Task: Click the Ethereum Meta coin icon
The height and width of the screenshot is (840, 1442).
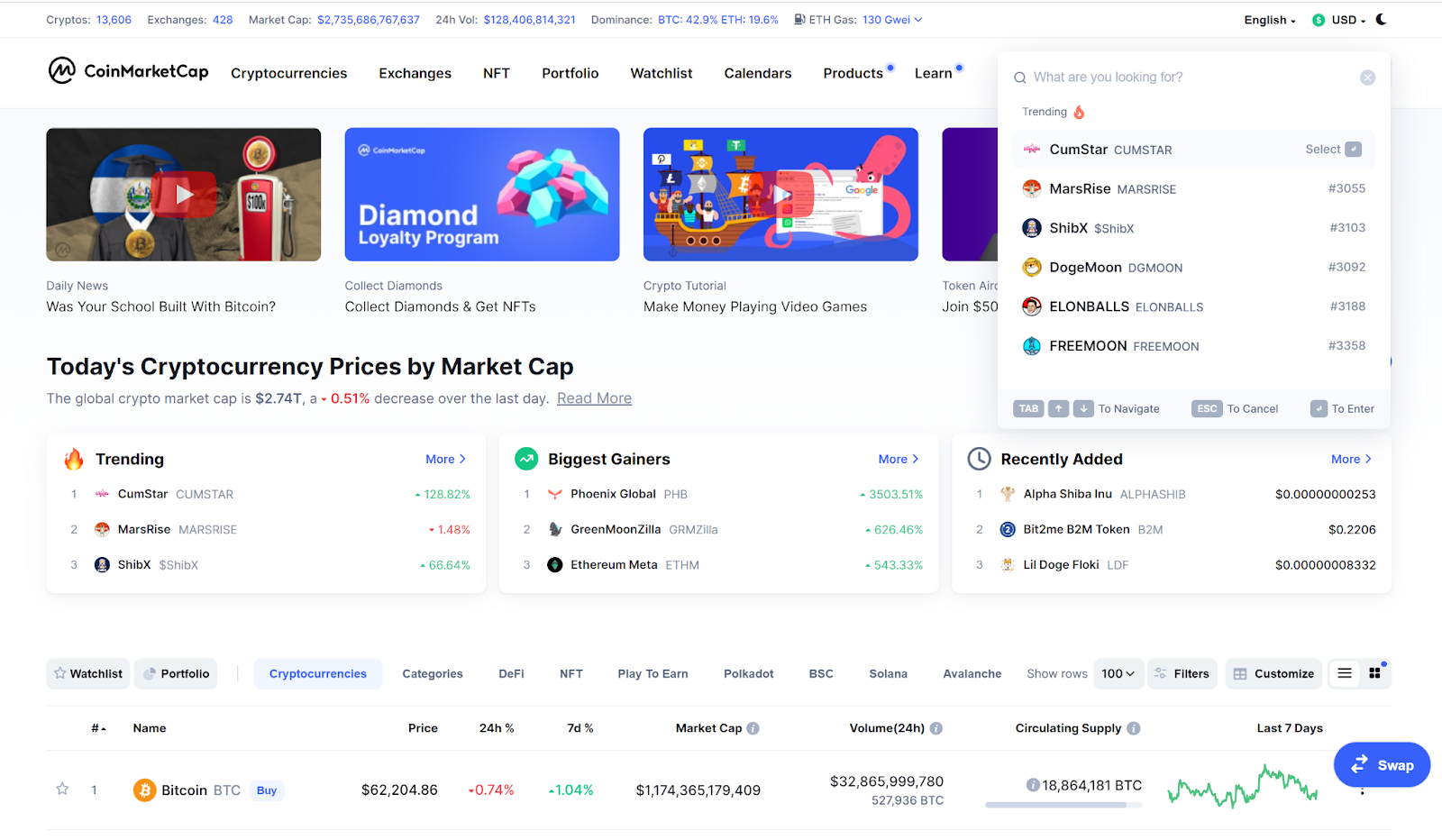Action: [x=555, y=565]
